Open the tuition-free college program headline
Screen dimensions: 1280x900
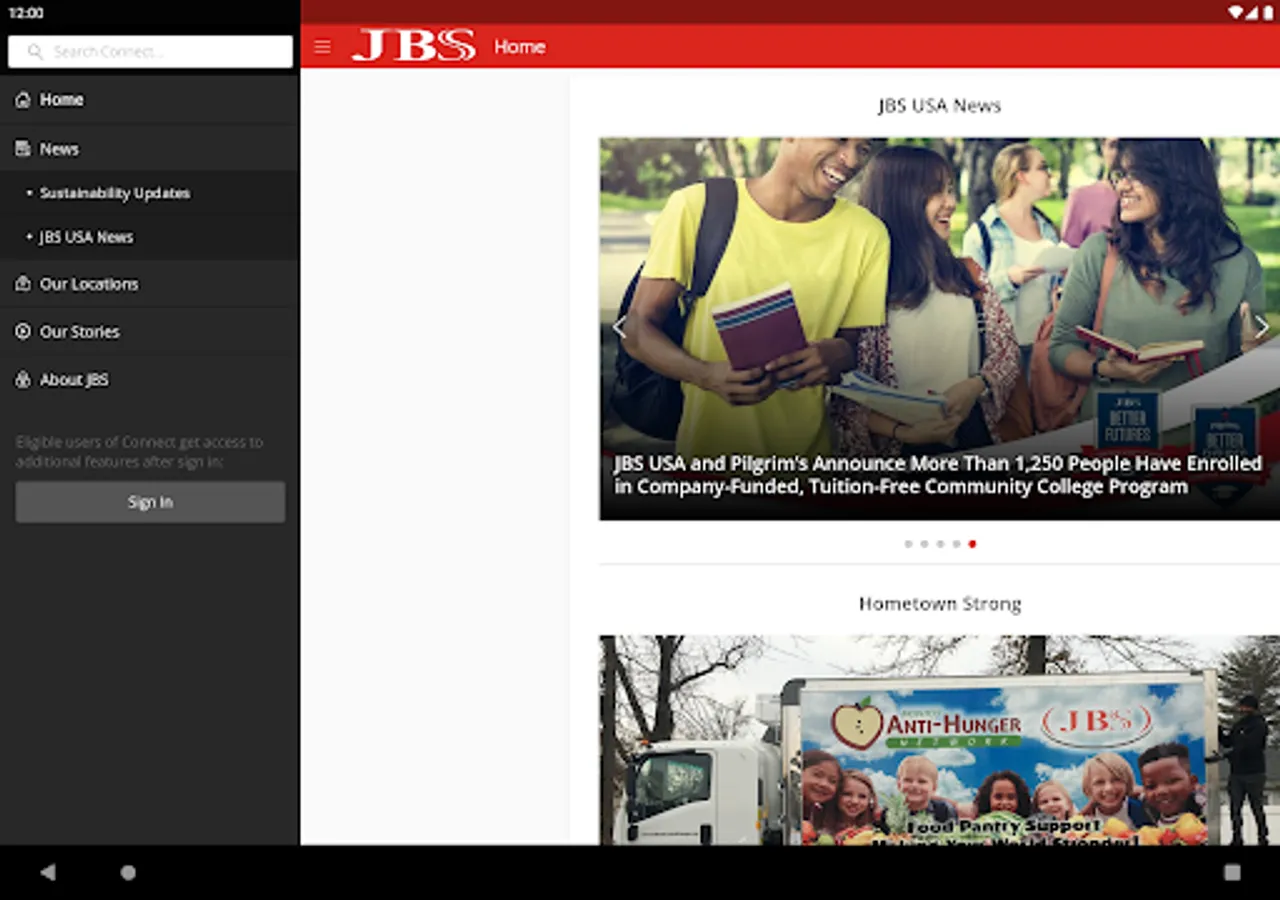[938, 475]
